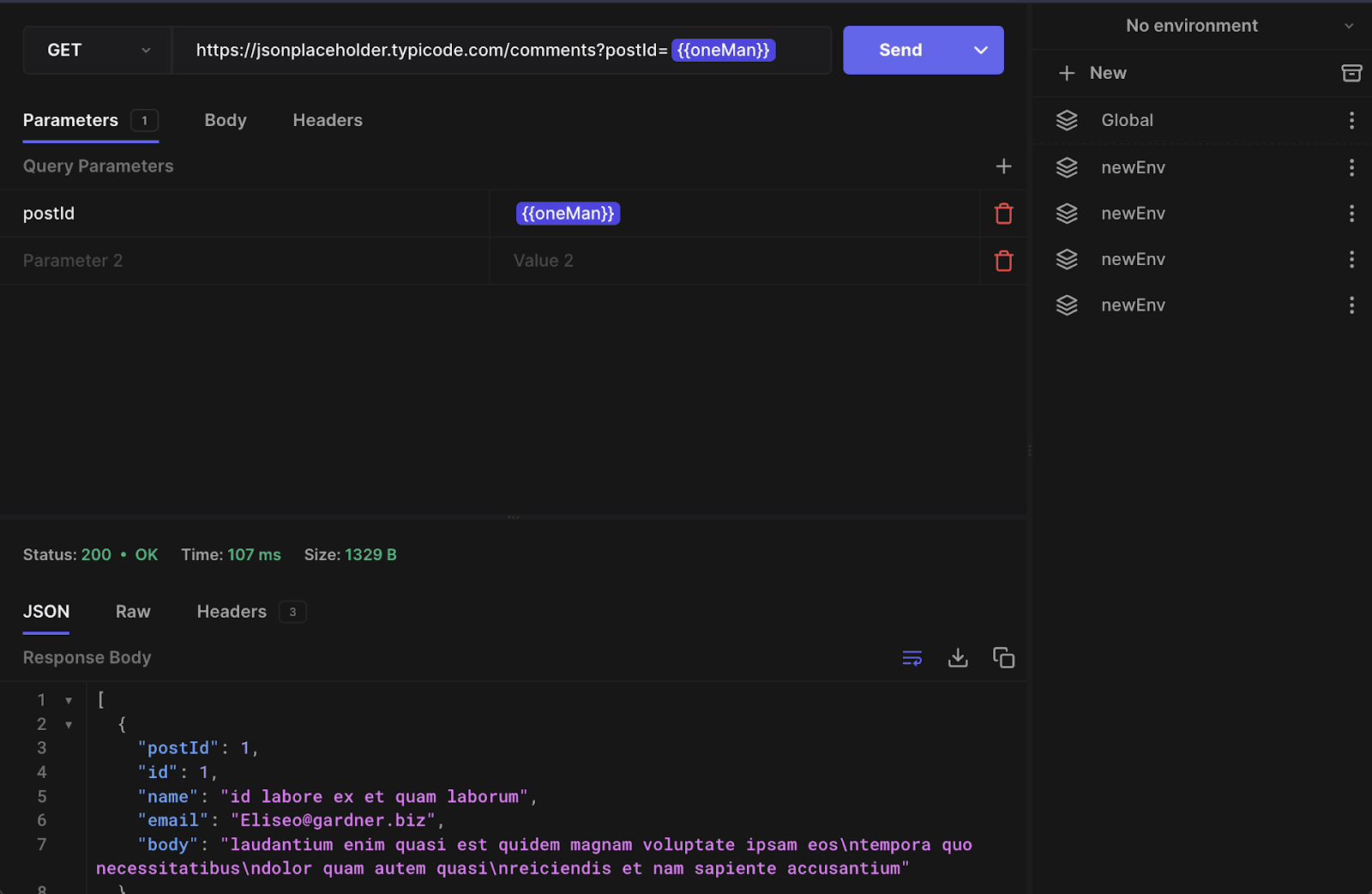The width and height of the screenshot is (1372, 894).
Task: Open the No environment selector
Action: tap(1192, 25)
